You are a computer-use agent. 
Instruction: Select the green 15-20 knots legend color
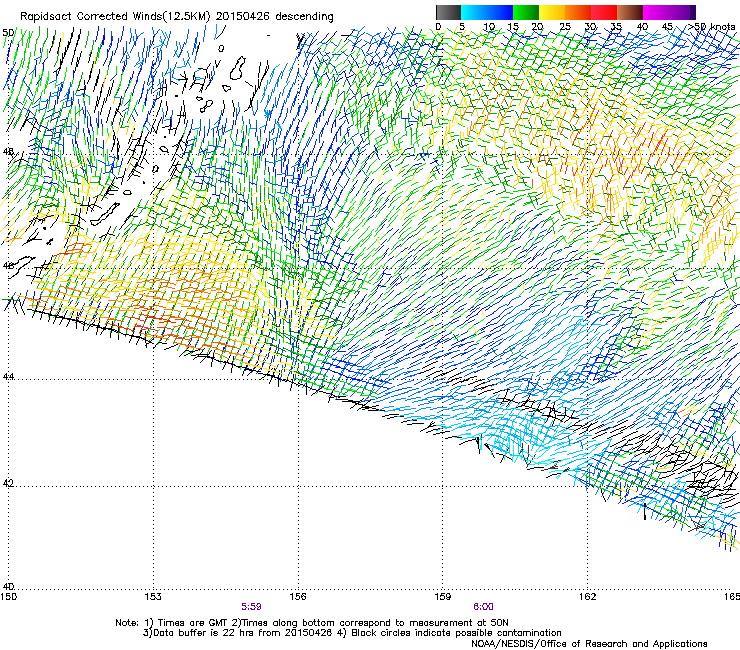(x=526, y=12)
